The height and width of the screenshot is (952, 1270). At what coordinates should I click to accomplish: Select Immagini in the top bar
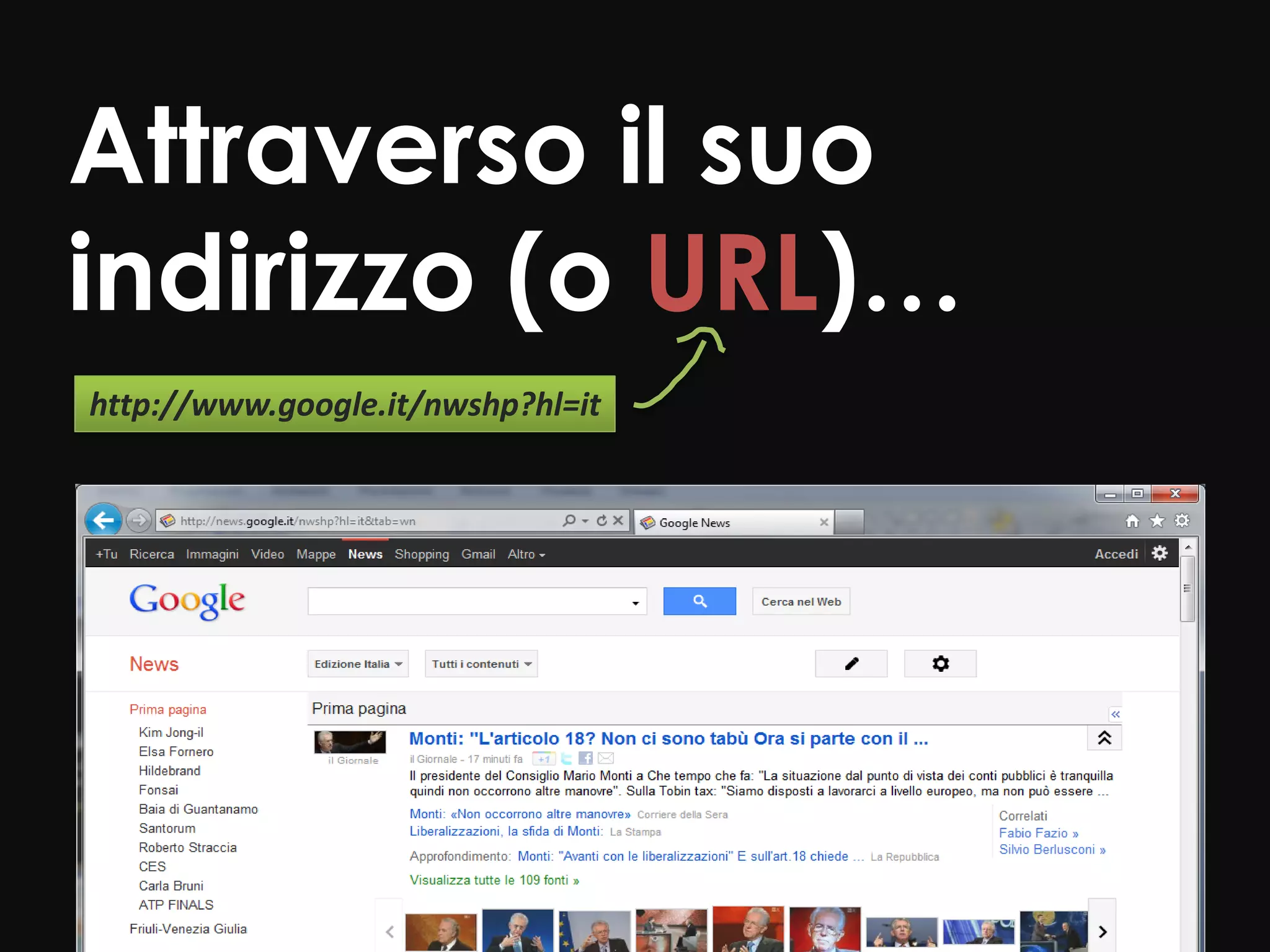click(212, 554)
